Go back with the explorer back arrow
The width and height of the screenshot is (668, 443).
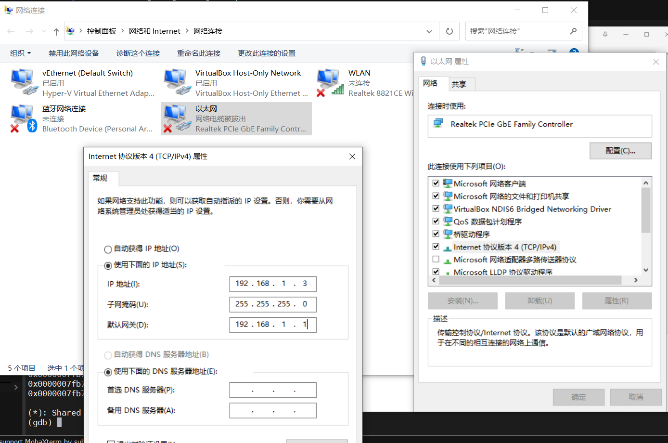pyautogui.click(x=11, y=31)
